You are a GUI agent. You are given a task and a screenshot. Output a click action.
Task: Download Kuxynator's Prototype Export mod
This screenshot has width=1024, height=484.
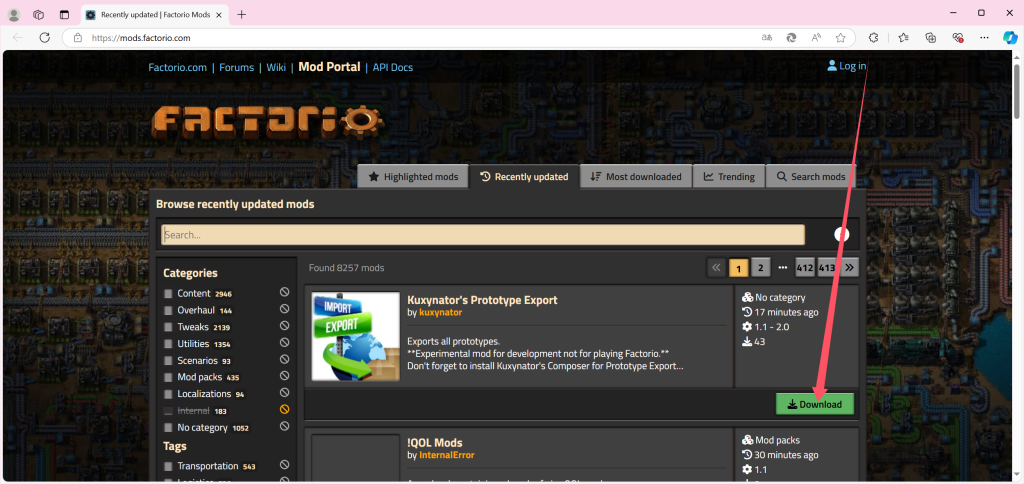[x=815, y=404]
